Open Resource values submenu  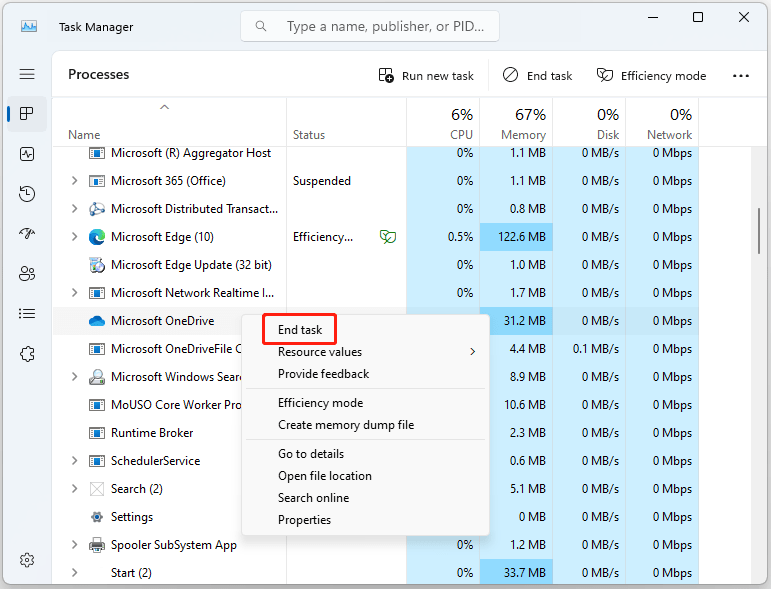click(365, 352)
